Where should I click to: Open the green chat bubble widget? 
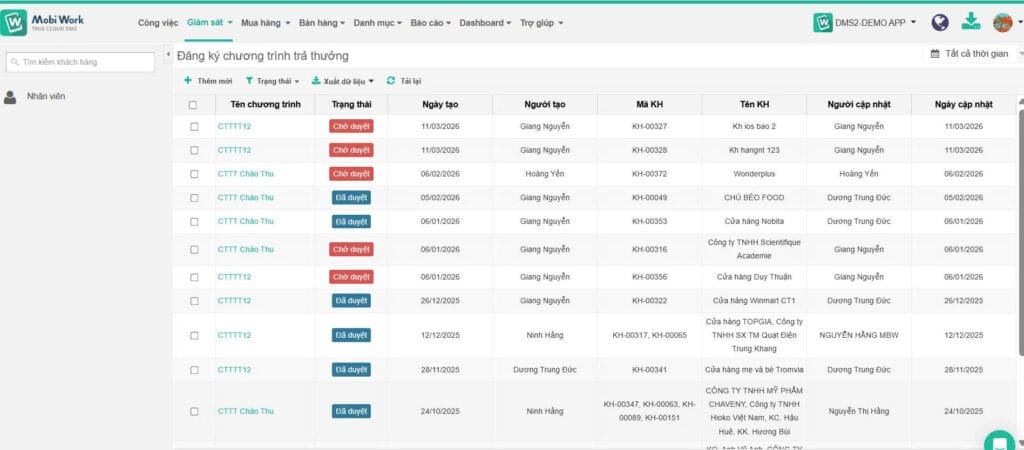click(x=998, y=441)
